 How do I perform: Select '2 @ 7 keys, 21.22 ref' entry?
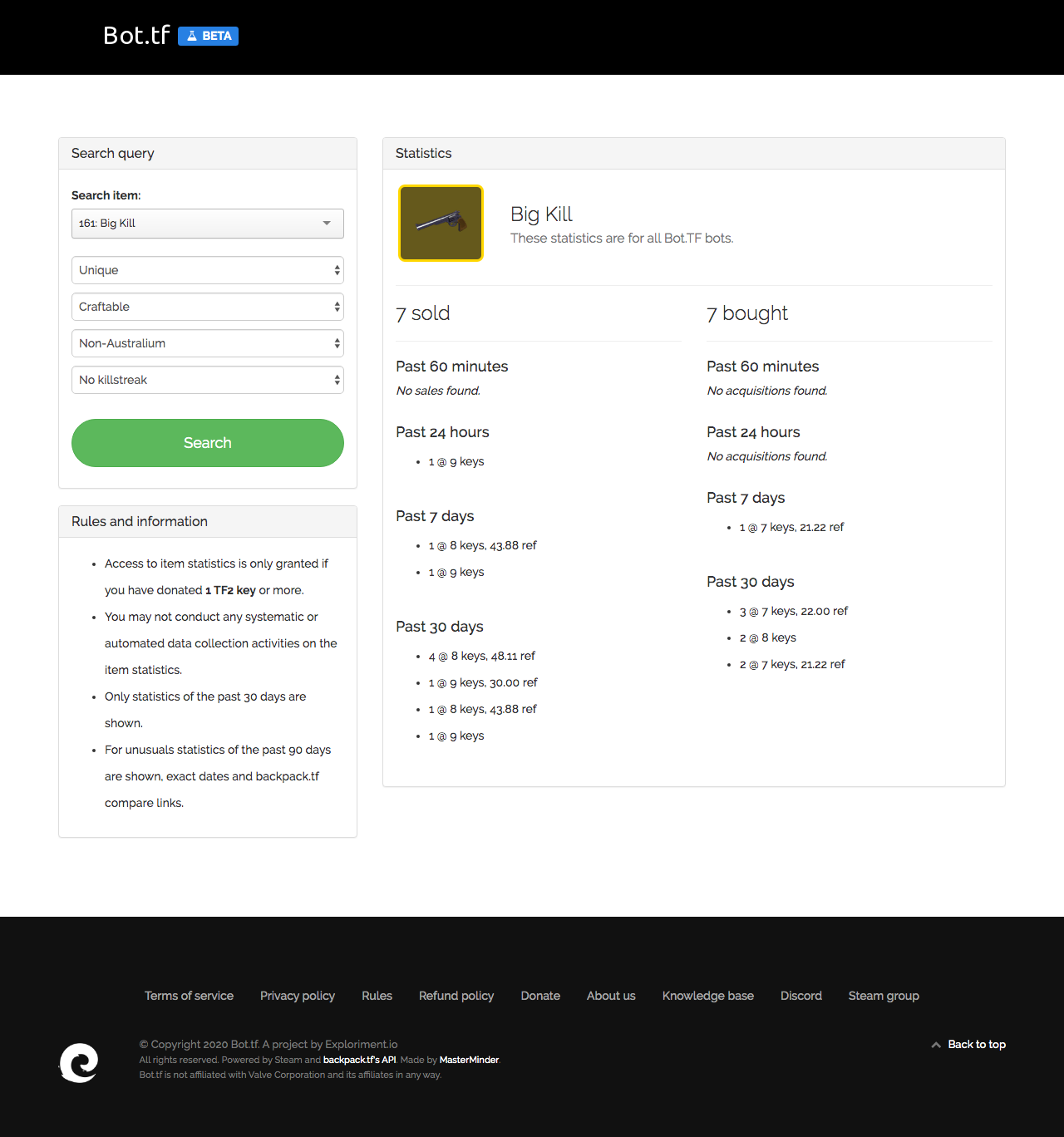pos(792,664)
